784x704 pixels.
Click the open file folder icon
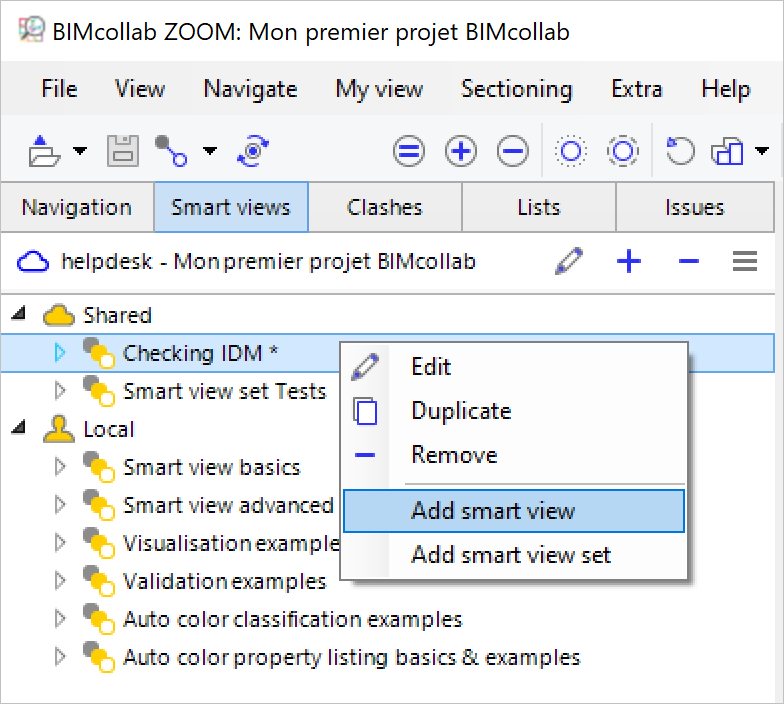click(x=44, y=151)
